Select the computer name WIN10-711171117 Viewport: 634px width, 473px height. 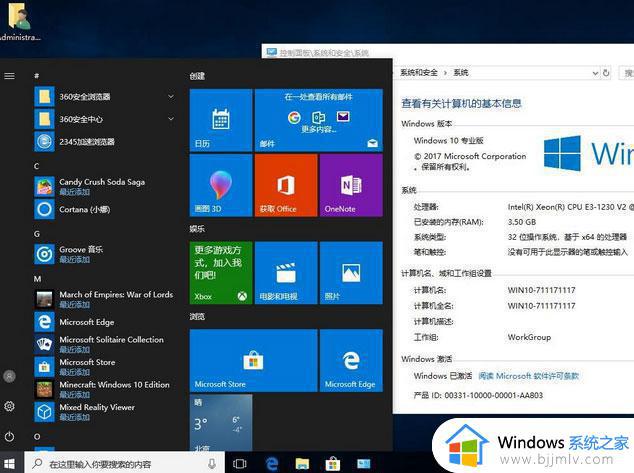click(541, 290)
